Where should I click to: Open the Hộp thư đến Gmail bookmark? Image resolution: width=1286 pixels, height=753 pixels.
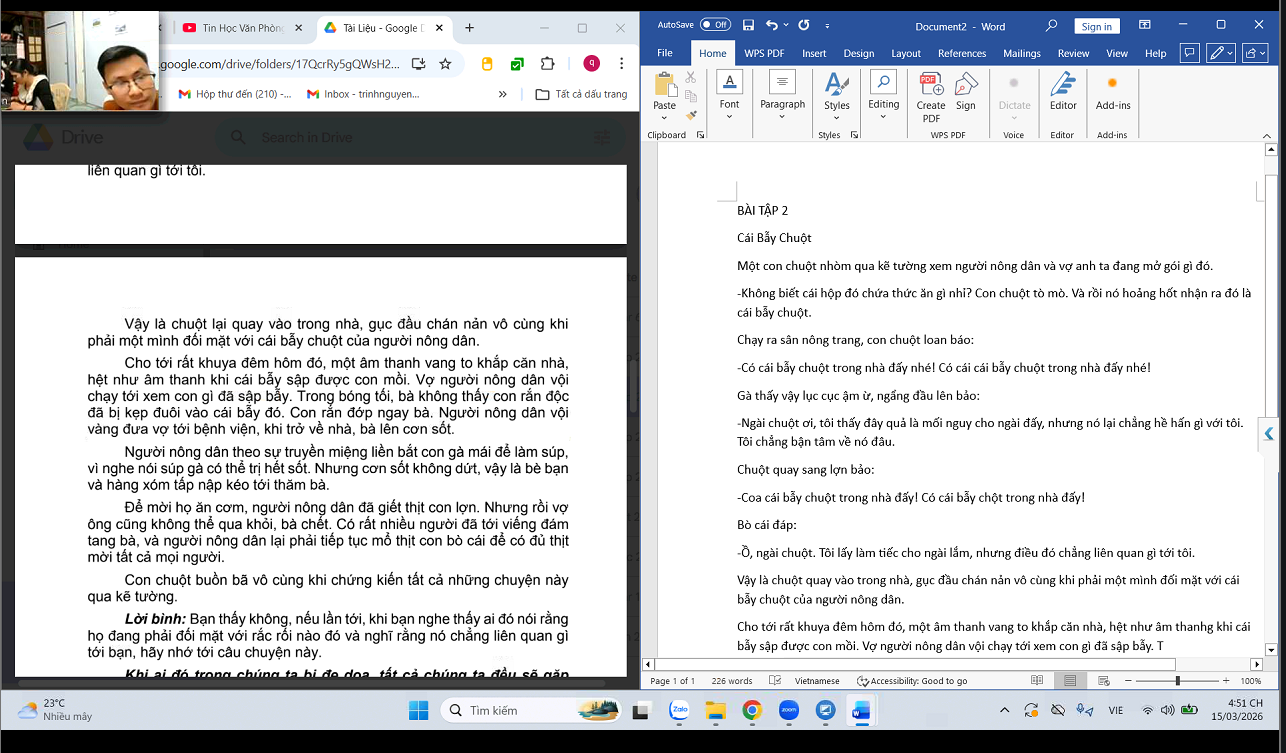pos(235,94)
